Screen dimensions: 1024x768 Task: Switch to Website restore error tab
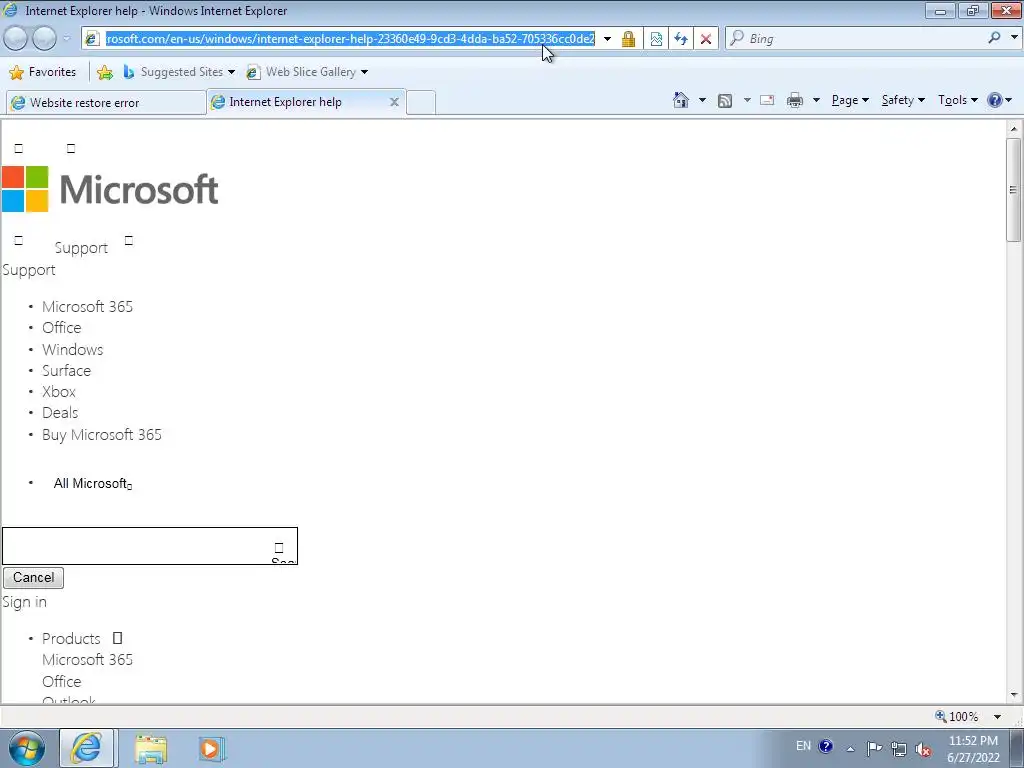(106, 103)
